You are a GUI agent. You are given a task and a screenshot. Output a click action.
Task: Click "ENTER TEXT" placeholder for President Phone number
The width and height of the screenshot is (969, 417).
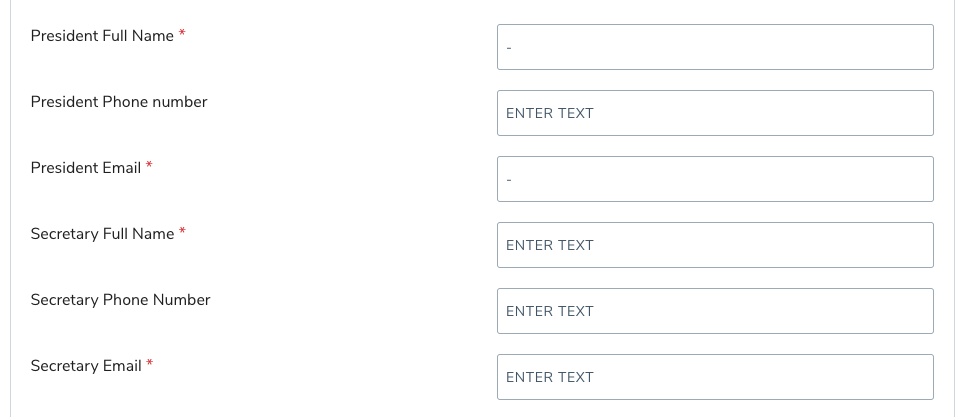click(549, 113)
